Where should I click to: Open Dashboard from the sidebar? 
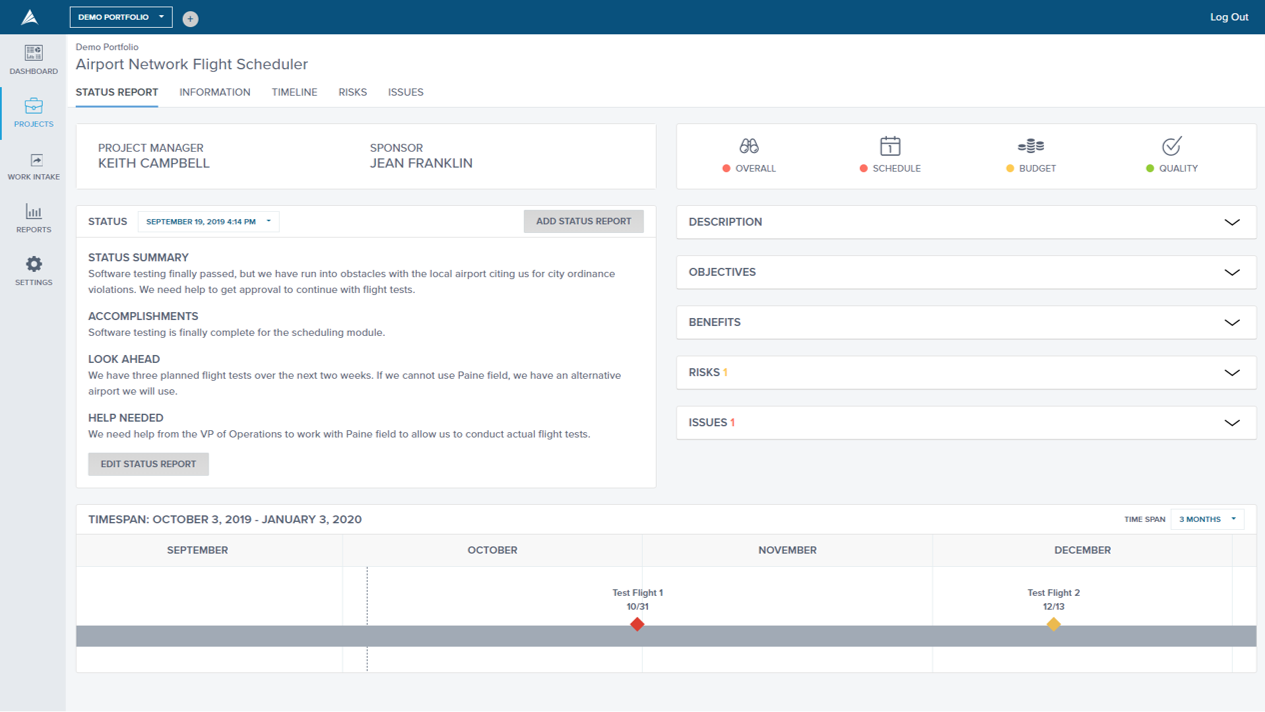tap(33, 60)
